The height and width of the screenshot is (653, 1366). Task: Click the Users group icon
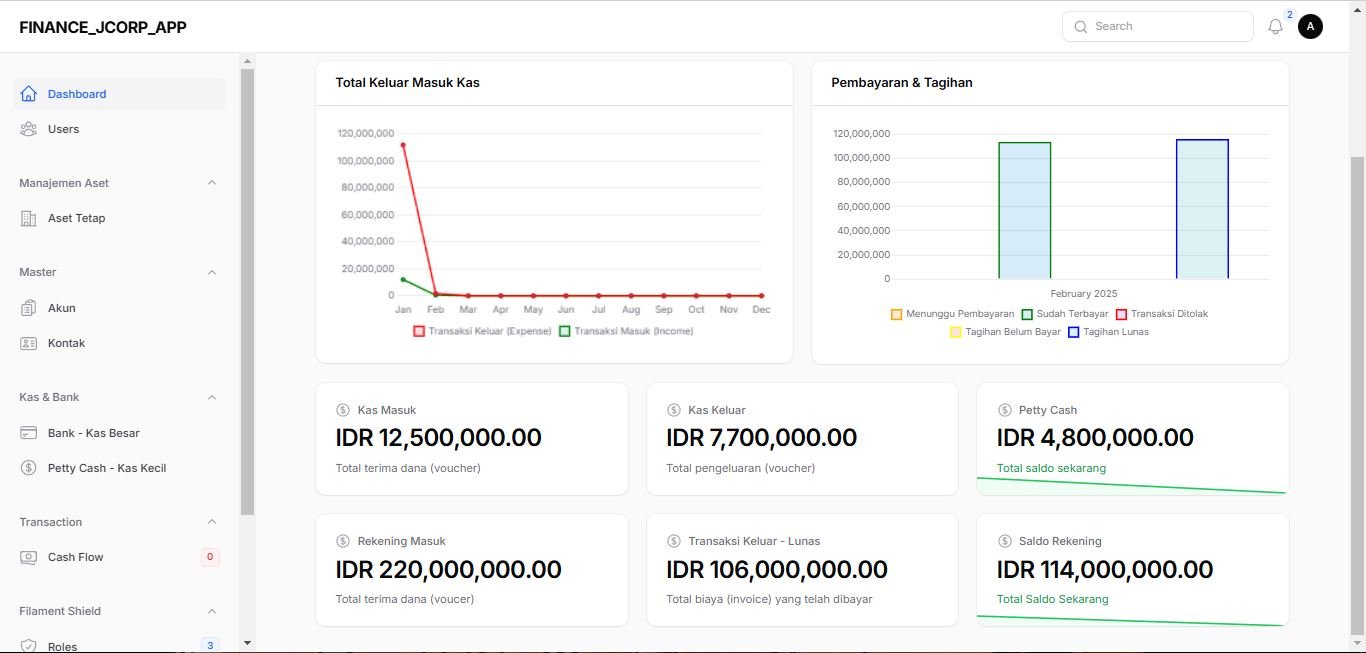(x=28, y=129)
